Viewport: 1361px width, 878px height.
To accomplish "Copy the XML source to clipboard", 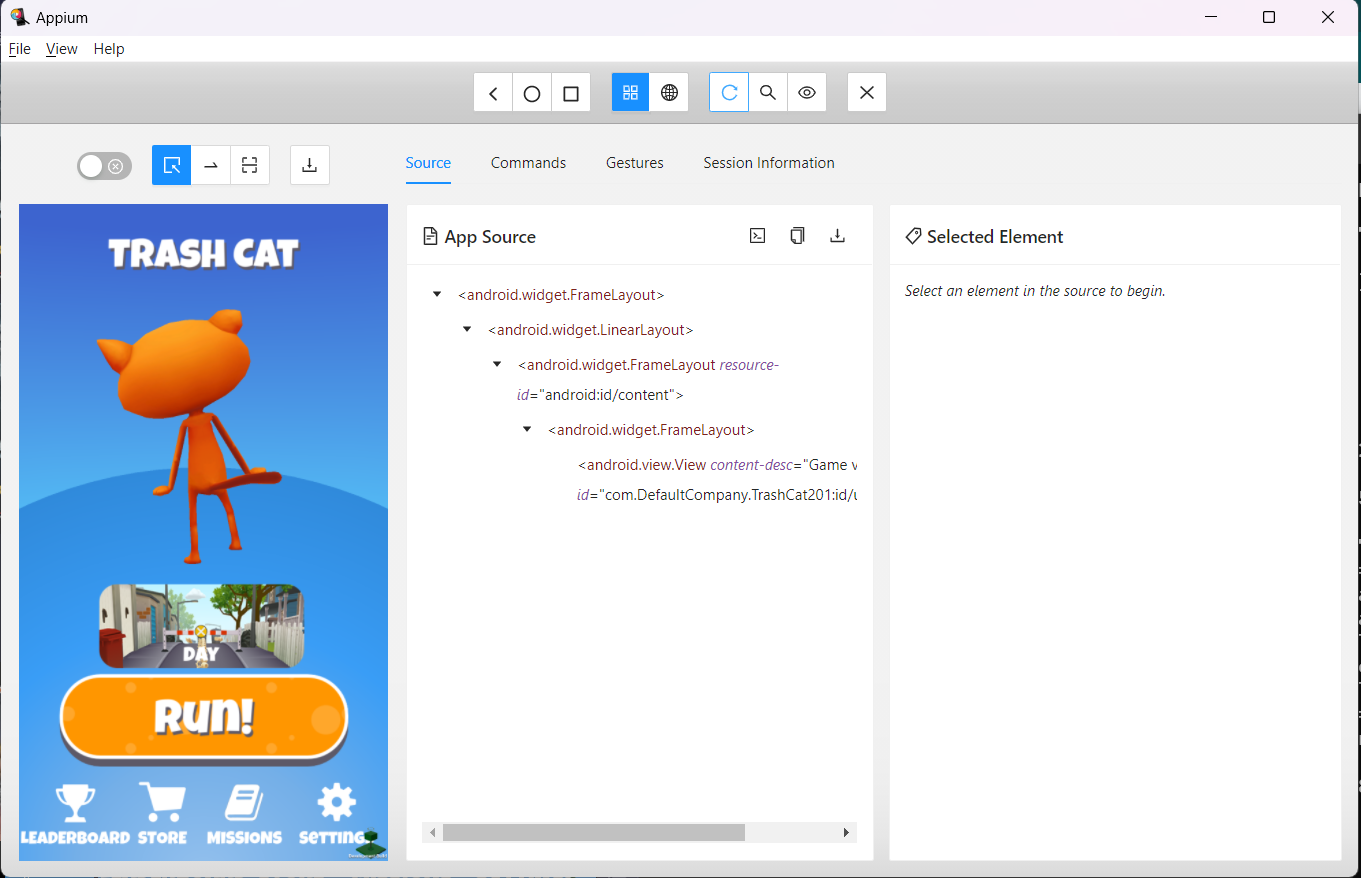I will (x=797, y=235).
